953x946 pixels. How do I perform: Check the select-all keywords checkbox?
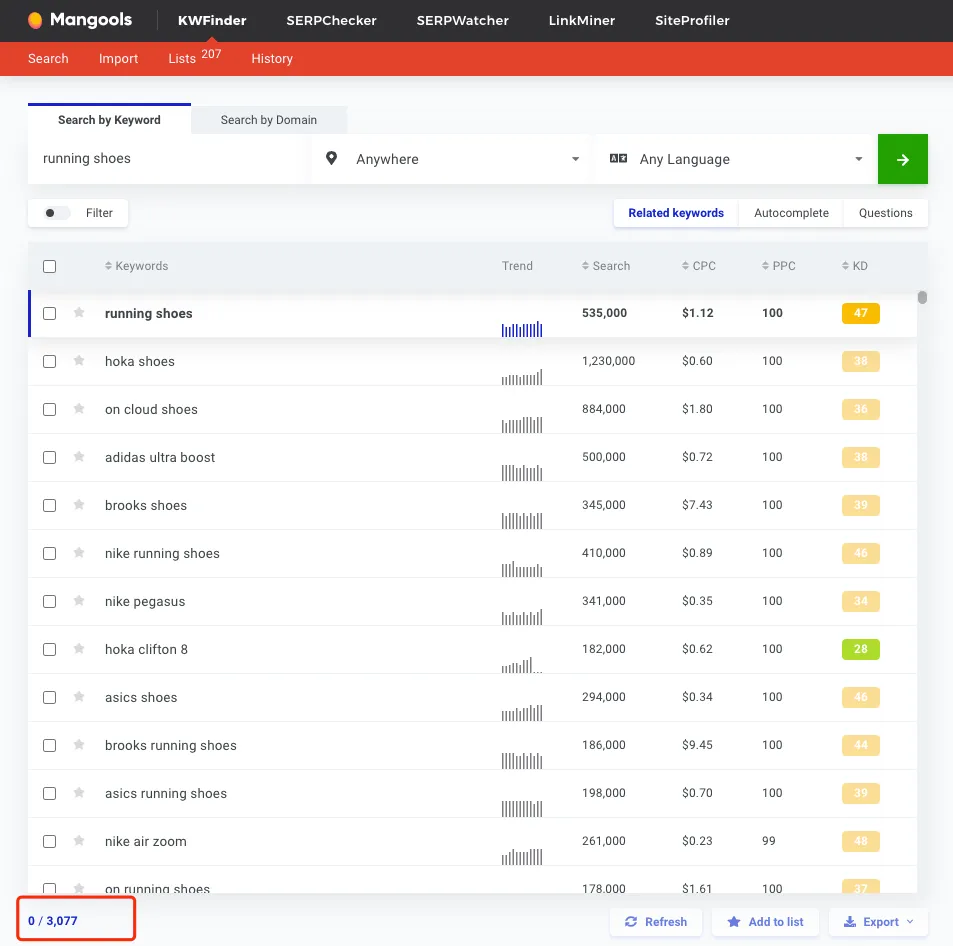(x=49, y=266)
